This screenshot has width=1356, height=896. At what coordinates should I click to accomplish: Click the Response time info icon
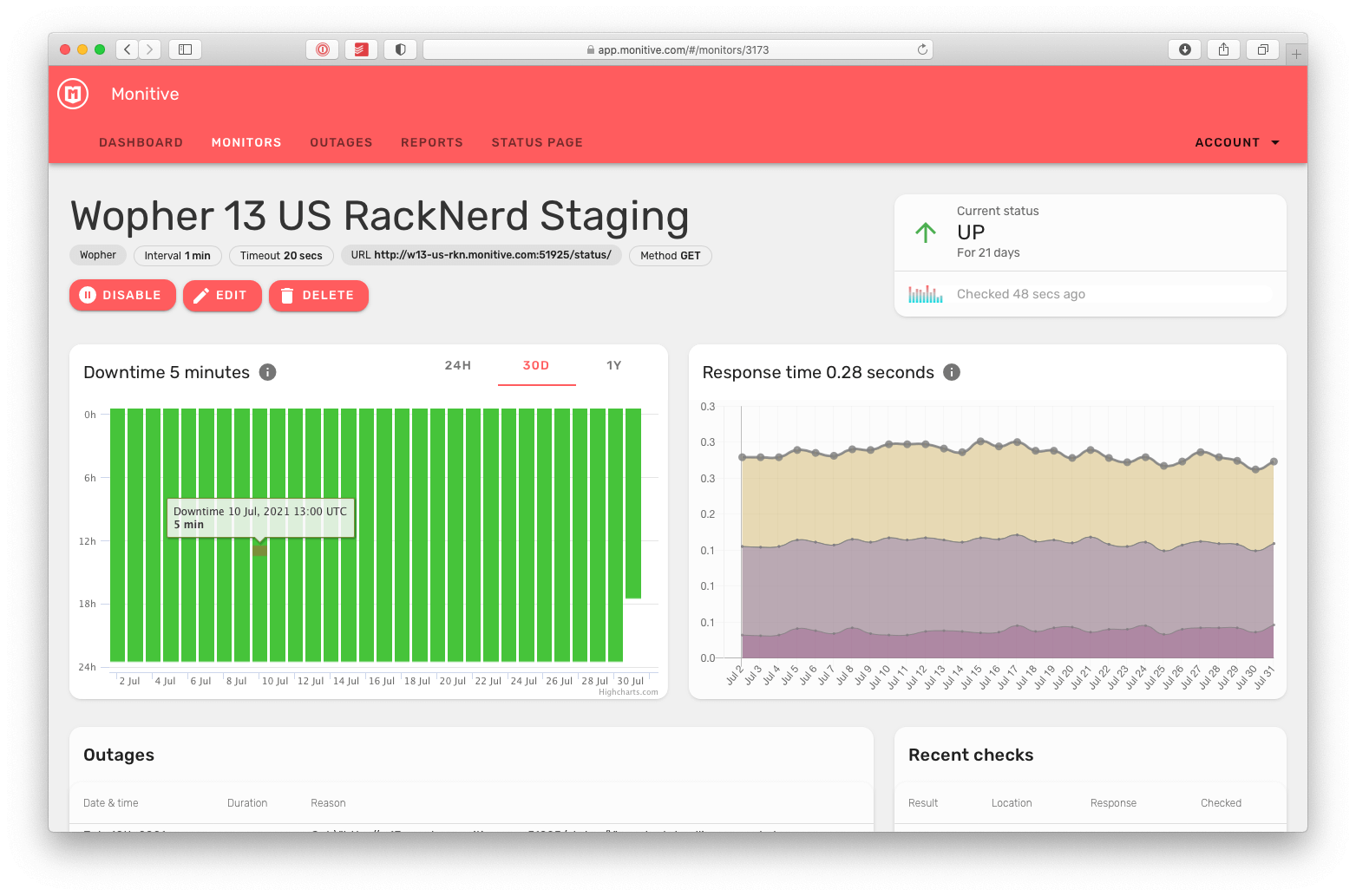[952, 372]
